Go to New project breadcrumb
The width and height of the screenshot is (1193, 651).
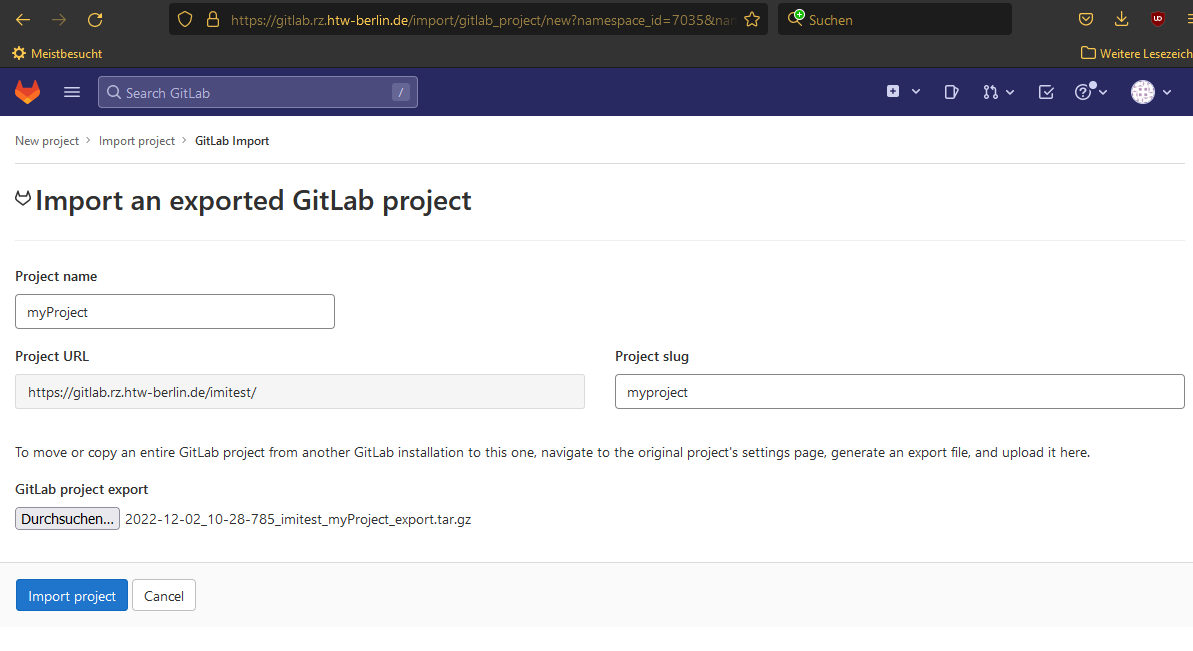click(47, 141)
